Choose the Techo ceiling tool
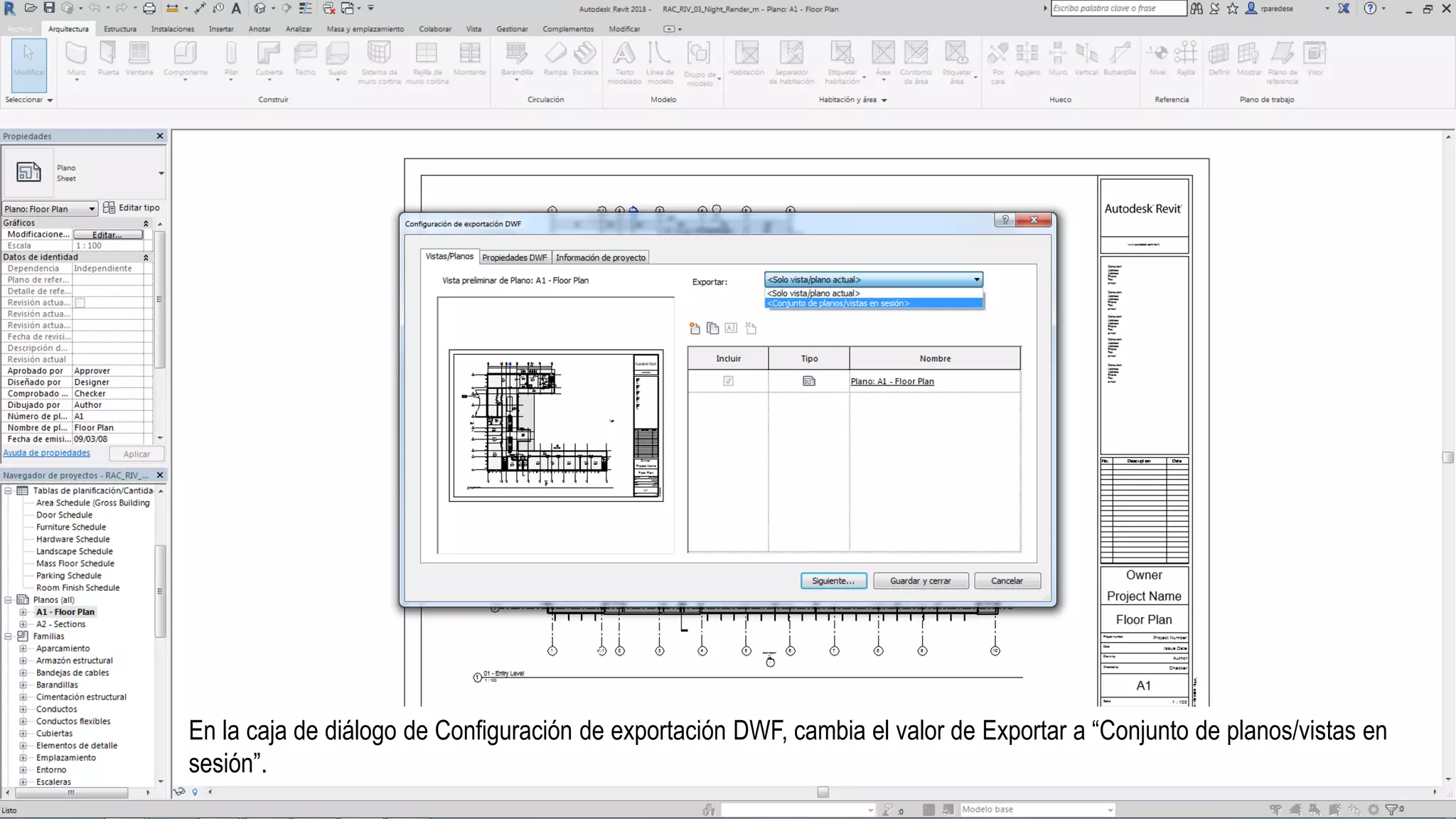1456x819 pixels. (x=305, y=60)
